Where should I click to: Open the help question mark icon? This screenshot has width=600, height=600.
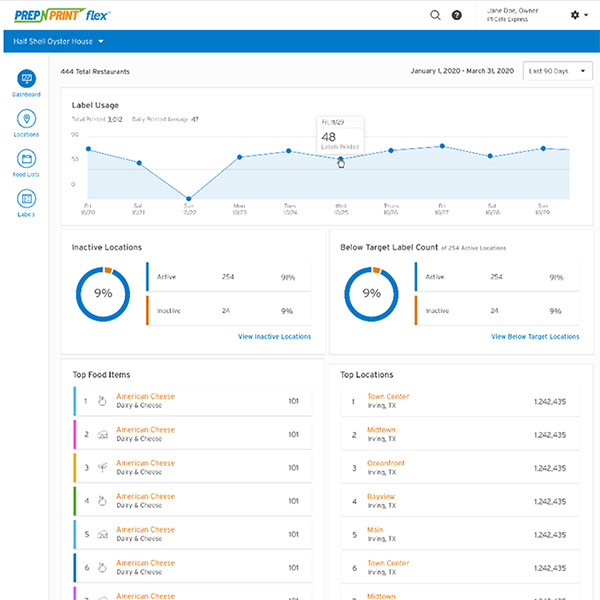pos(457,15)
